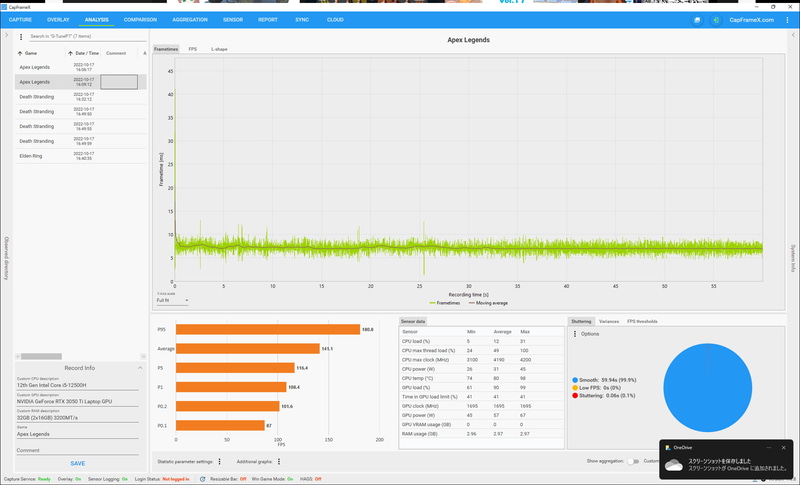Screen dimensions: 800x485
Task: Open statistic parameter settings dots menu
Action: click(219, 462)
